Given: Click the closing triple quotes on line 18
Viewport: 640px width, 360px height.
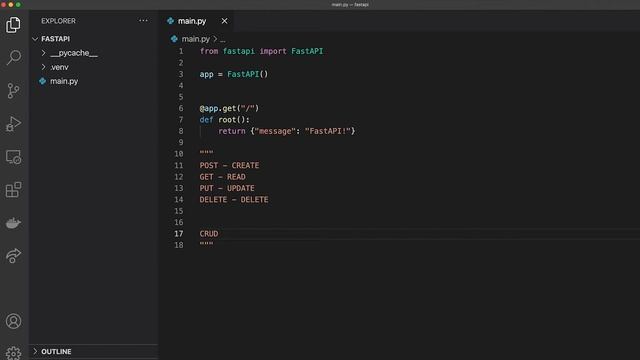Looking at the screenshot, I should click(206, 244).
